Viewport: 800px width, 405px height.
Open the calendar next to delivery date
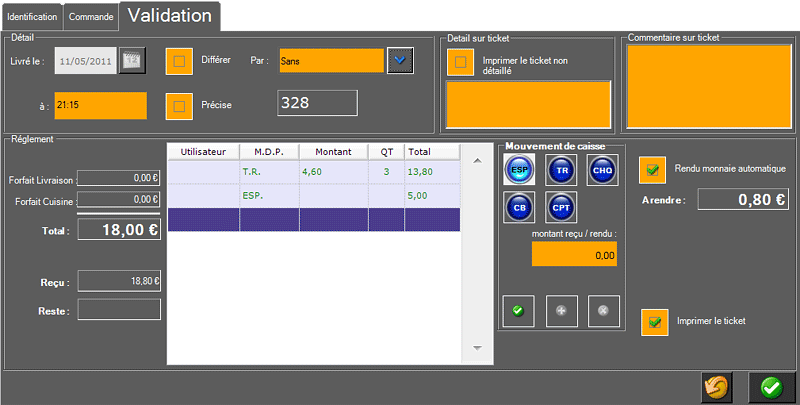click(x=133, y=60)
